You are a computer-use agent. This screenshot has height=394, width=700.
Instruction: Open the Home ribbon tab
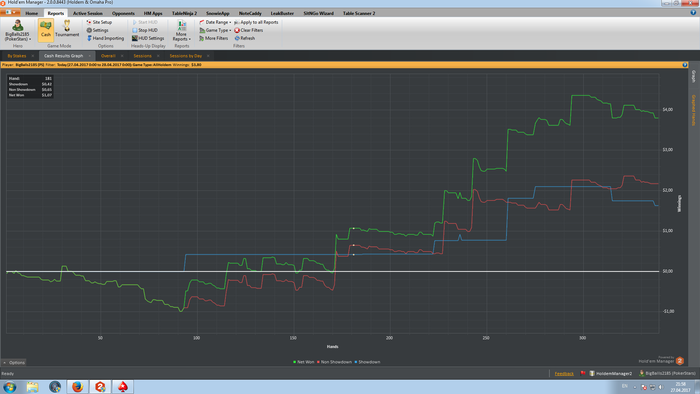coord(32,13)
